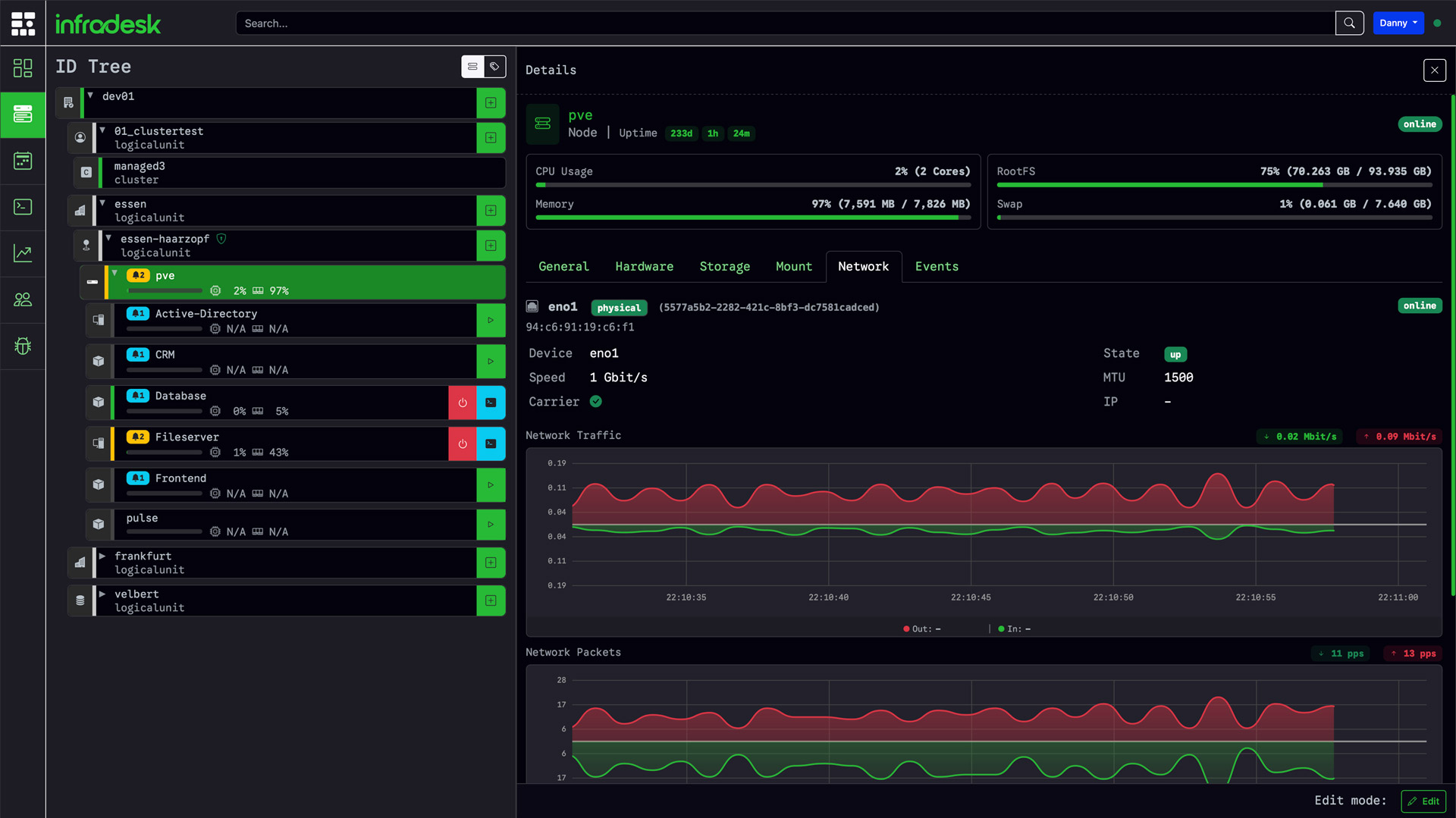Start the pulse VM with play button

[x=491, y=524]
